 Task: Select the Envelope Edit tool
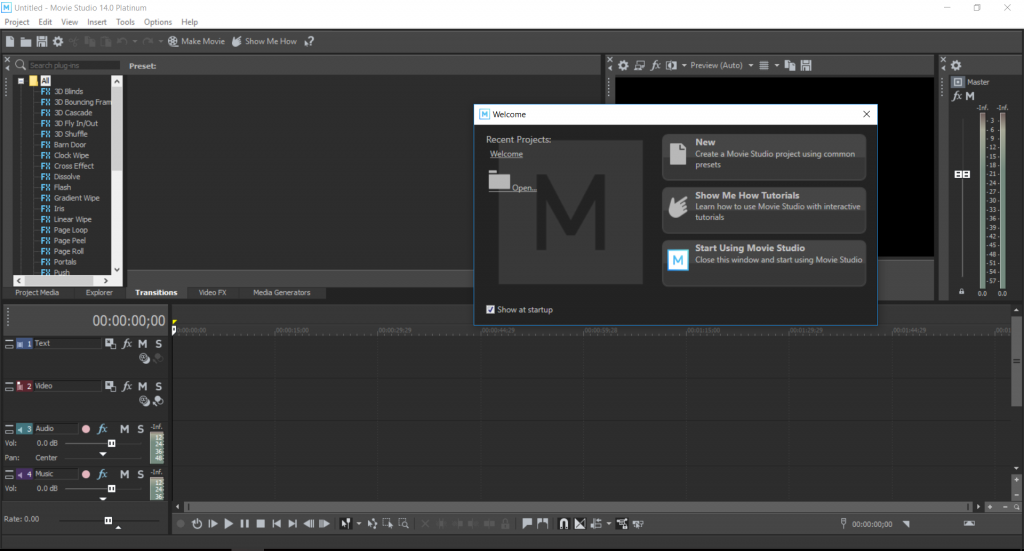[372, 524]
